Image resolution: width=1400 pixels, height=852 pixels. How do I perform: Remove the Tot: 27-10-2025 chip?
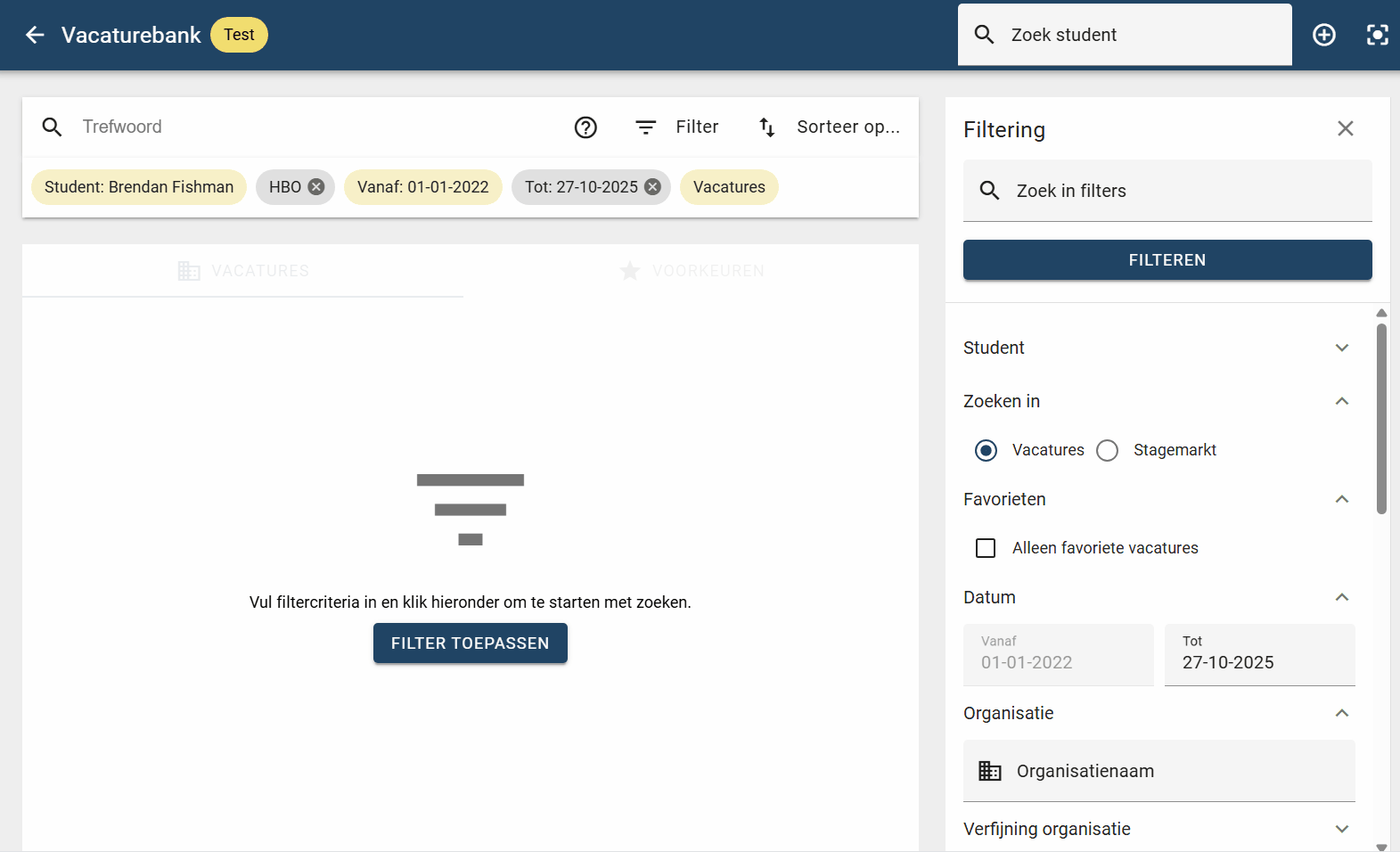652,187
